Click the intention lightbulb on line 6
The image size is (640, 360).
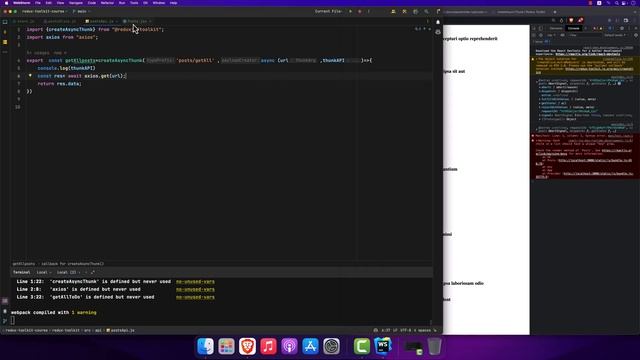(x=30, y=76)
